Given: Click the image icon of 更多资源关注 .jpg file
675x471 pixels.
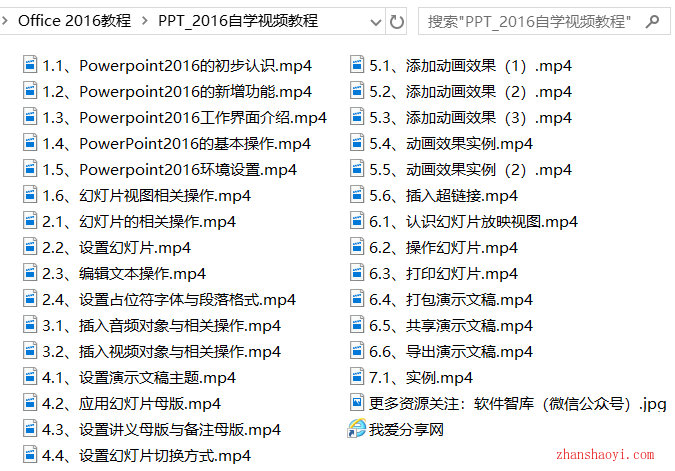Looking at the screenshot, I should [357, 403].
